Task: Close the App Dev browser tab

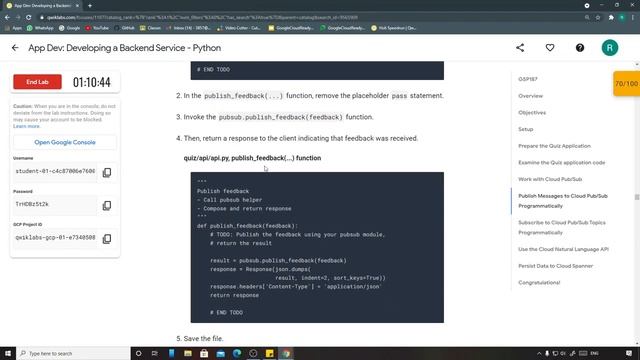Action: coord(77,6)
